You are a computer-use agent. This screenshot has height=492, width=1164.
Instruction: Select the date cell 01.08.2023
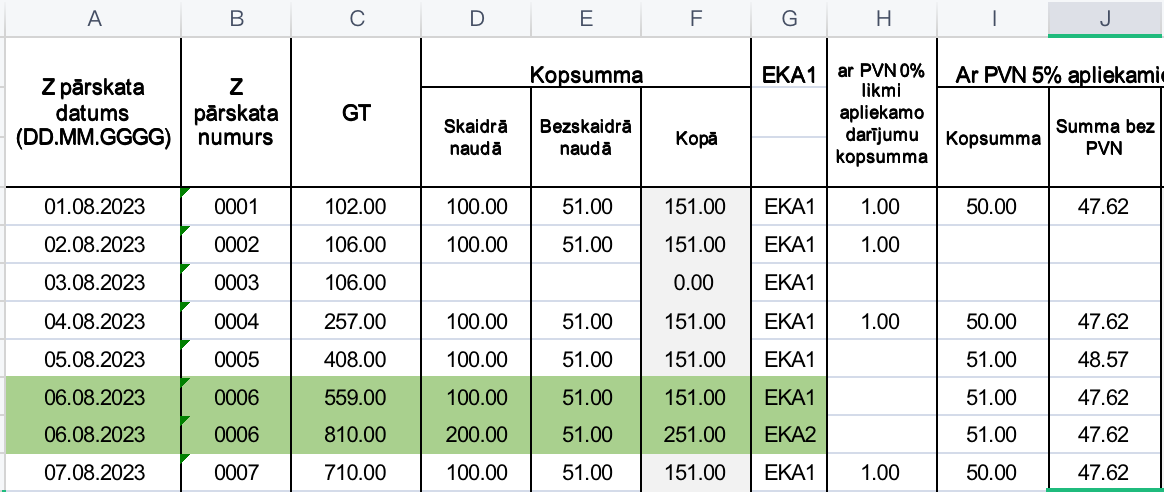pos(95,207)
